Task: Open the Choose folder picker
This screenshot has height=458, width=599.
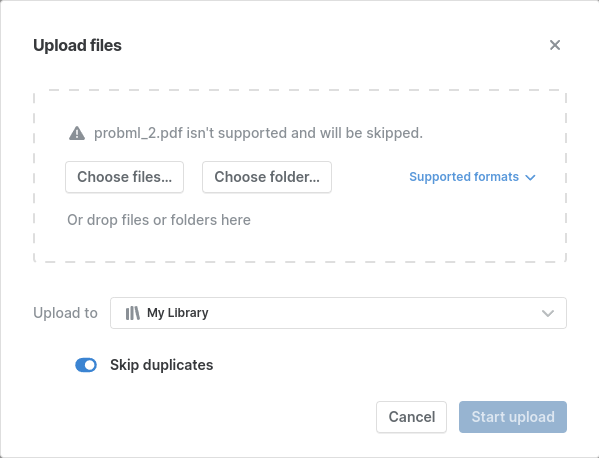Action: click(x=267, y=177)
